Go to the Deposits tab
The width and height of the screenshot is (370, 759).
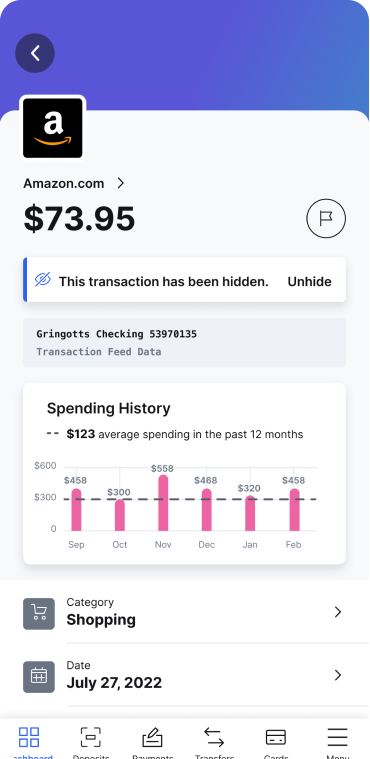point(91,742)
